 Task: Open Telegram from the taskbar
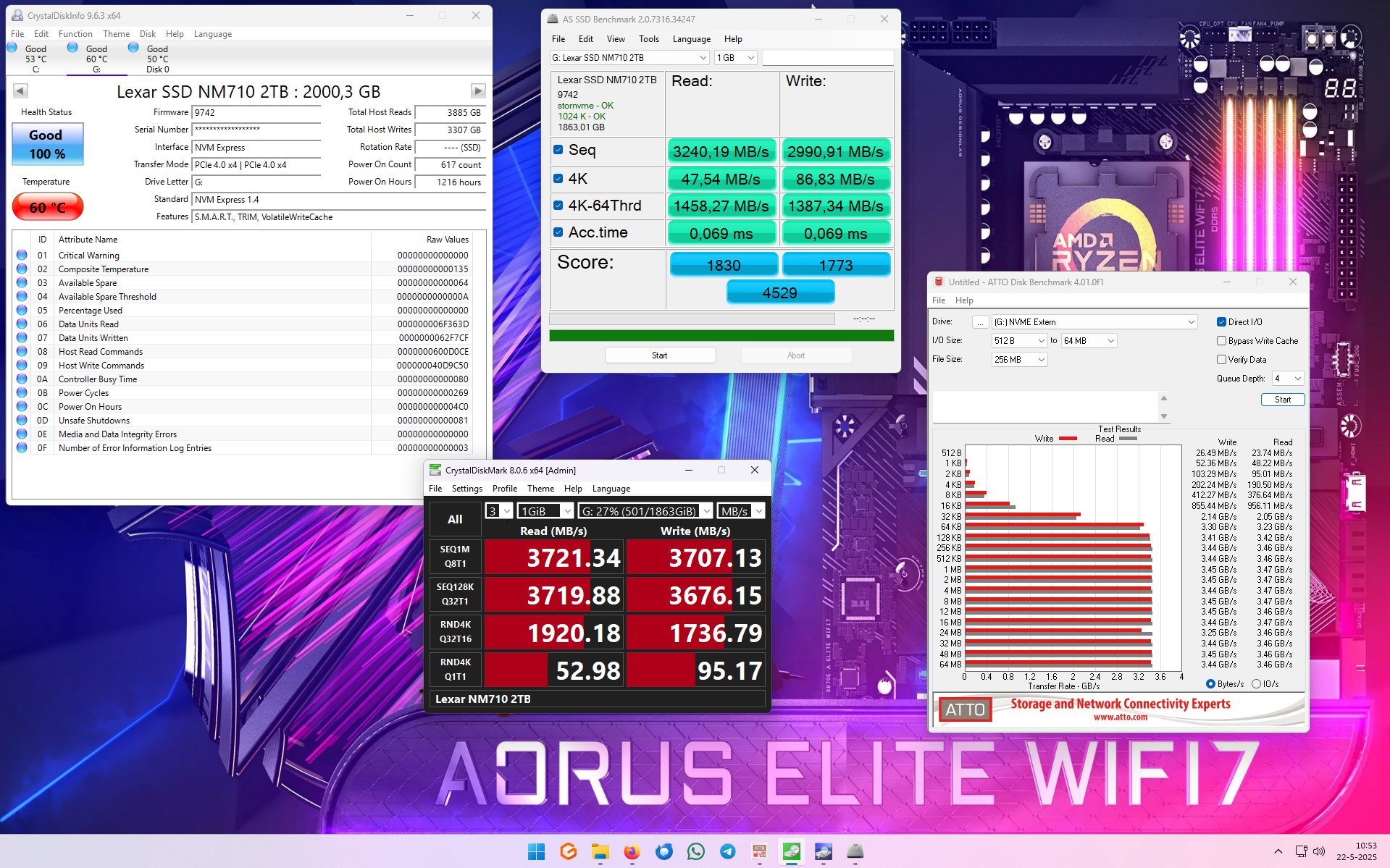728,852
